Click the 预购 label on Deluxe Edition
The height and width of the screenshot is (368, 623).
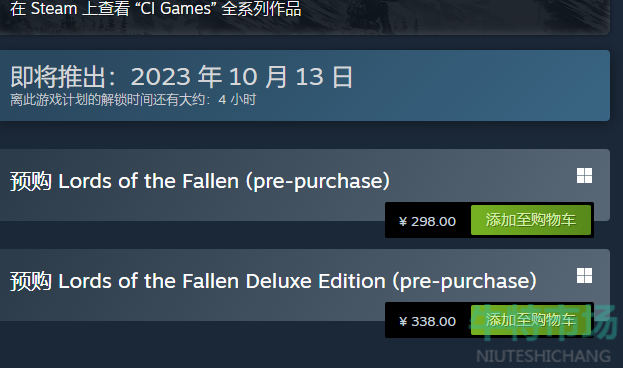point(31,282)
